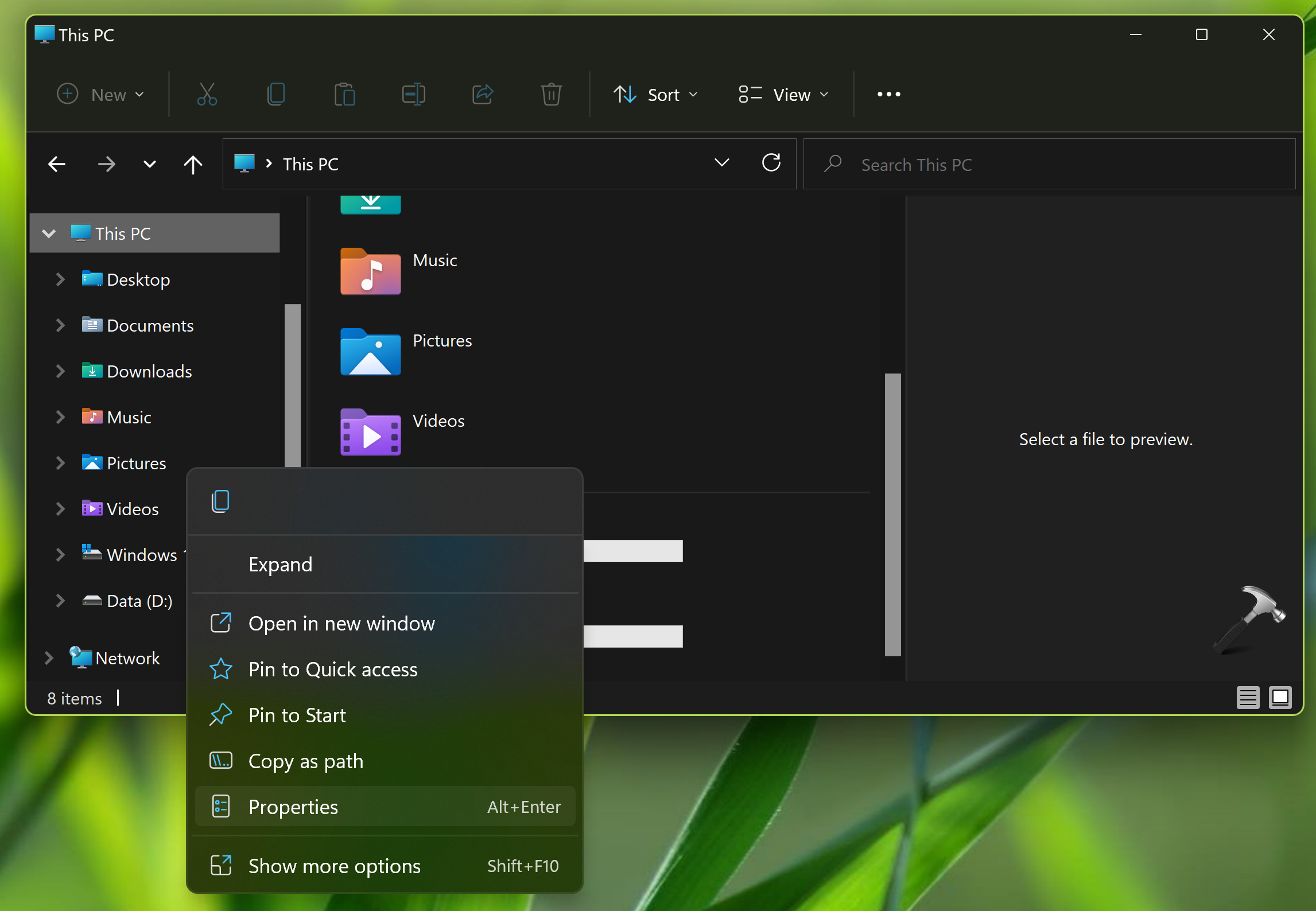1316x911 pixels.
Task: Click the Rename icon in toolbar
Action: coord(413,94)
